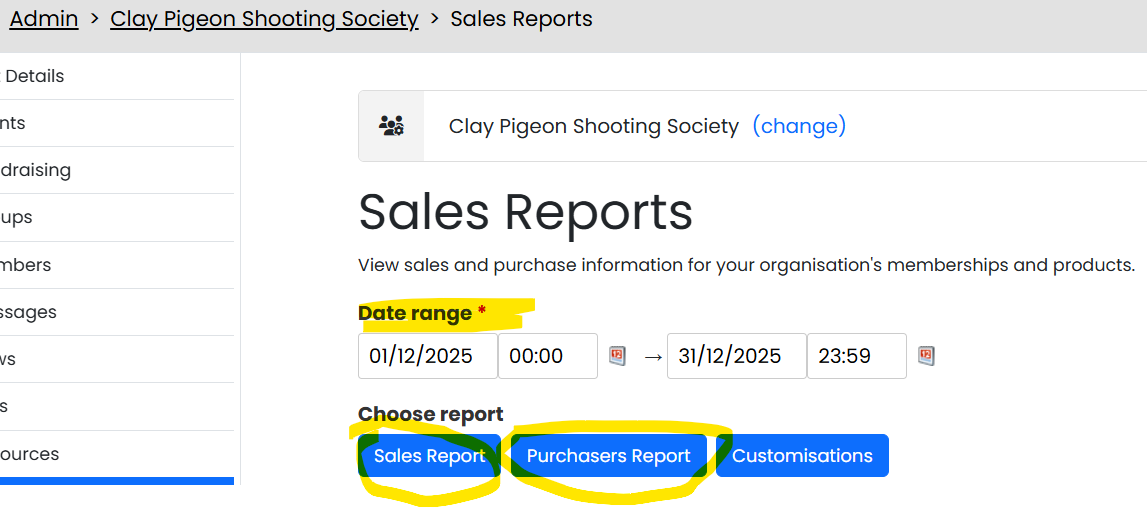The image size is (1147, 509).
Task: Click the end time field 23:59
Action: pos(856,356)
